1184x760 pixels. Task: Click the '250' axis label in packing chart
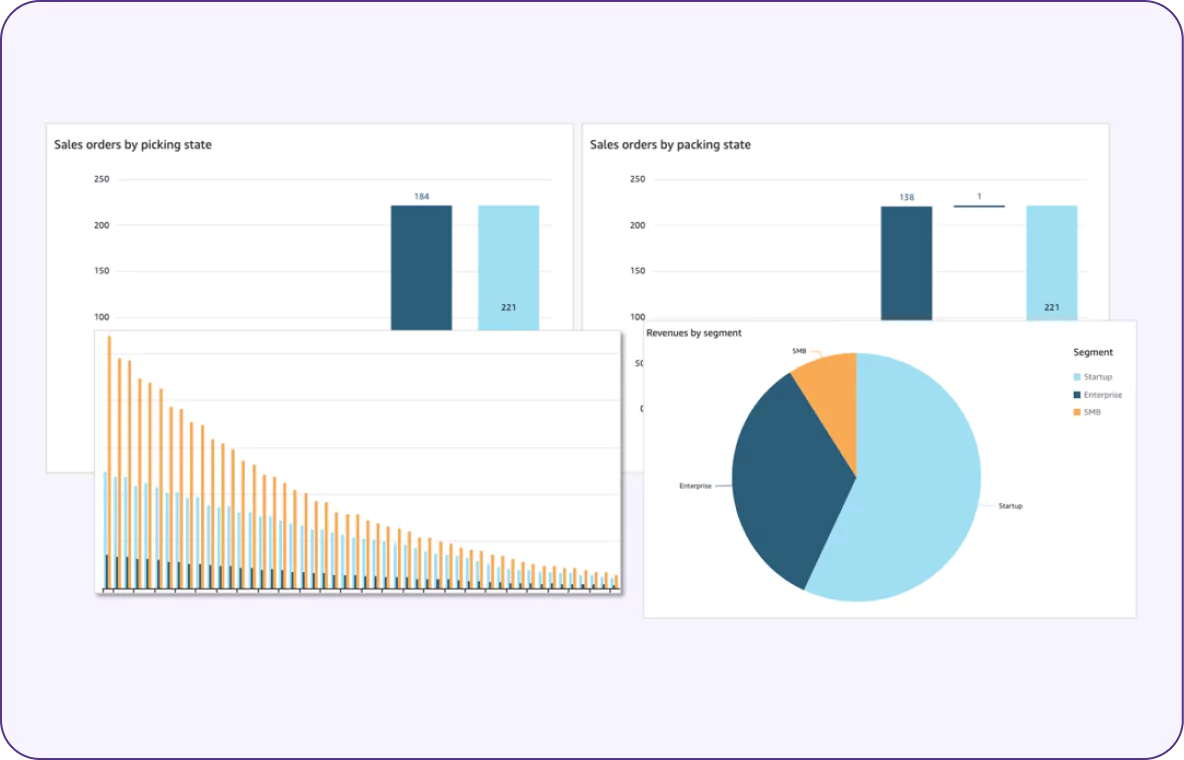637,179
